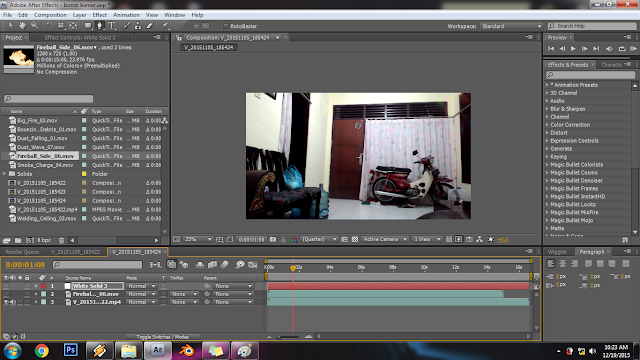Click Toggle Switches / Modes button
The image size is (640, 360).
162,337
